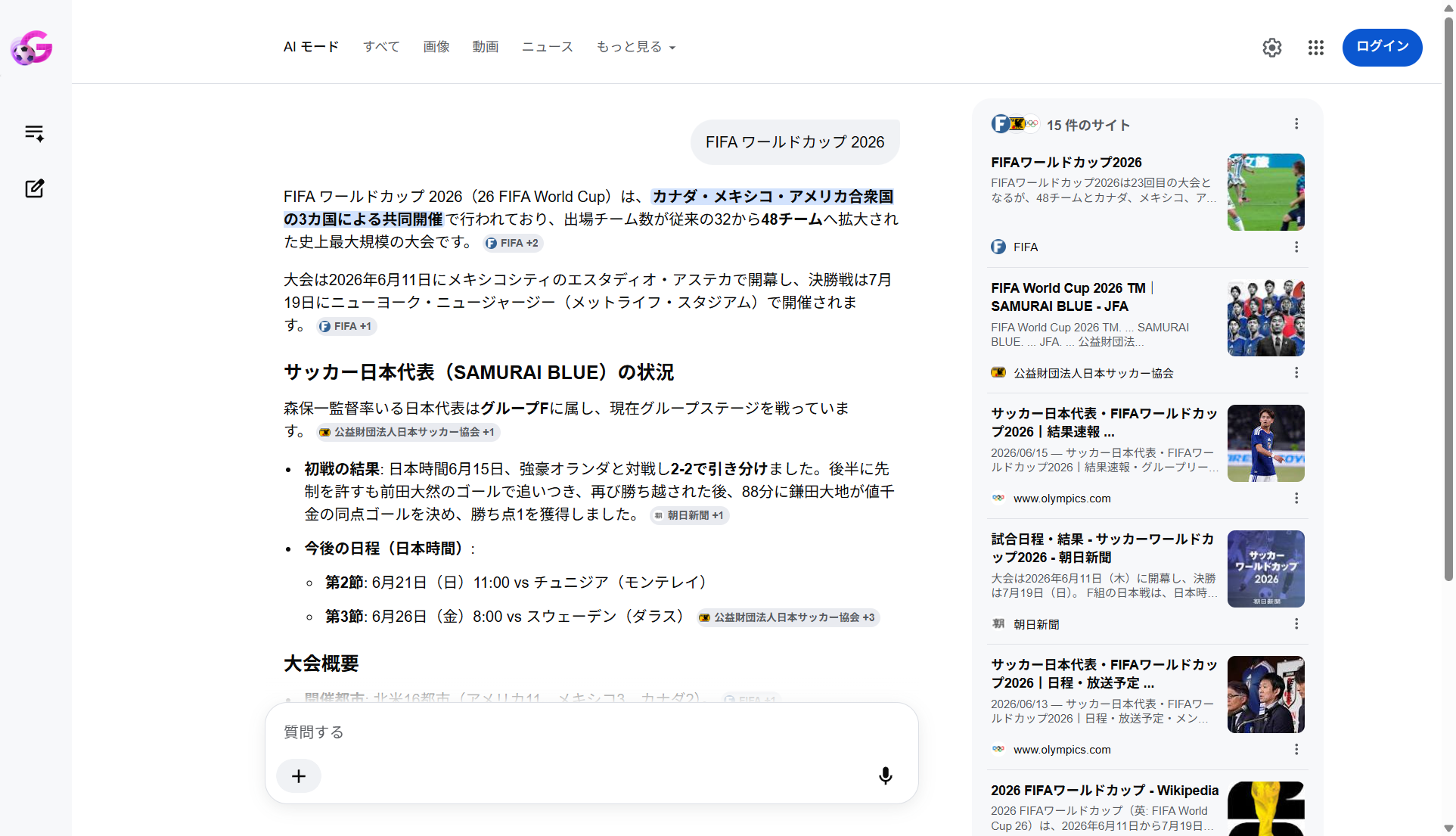Open the three-dot menu beside FIFA source
Viewport: 1456px width, 836px height.
click(x=1296, y=247)
